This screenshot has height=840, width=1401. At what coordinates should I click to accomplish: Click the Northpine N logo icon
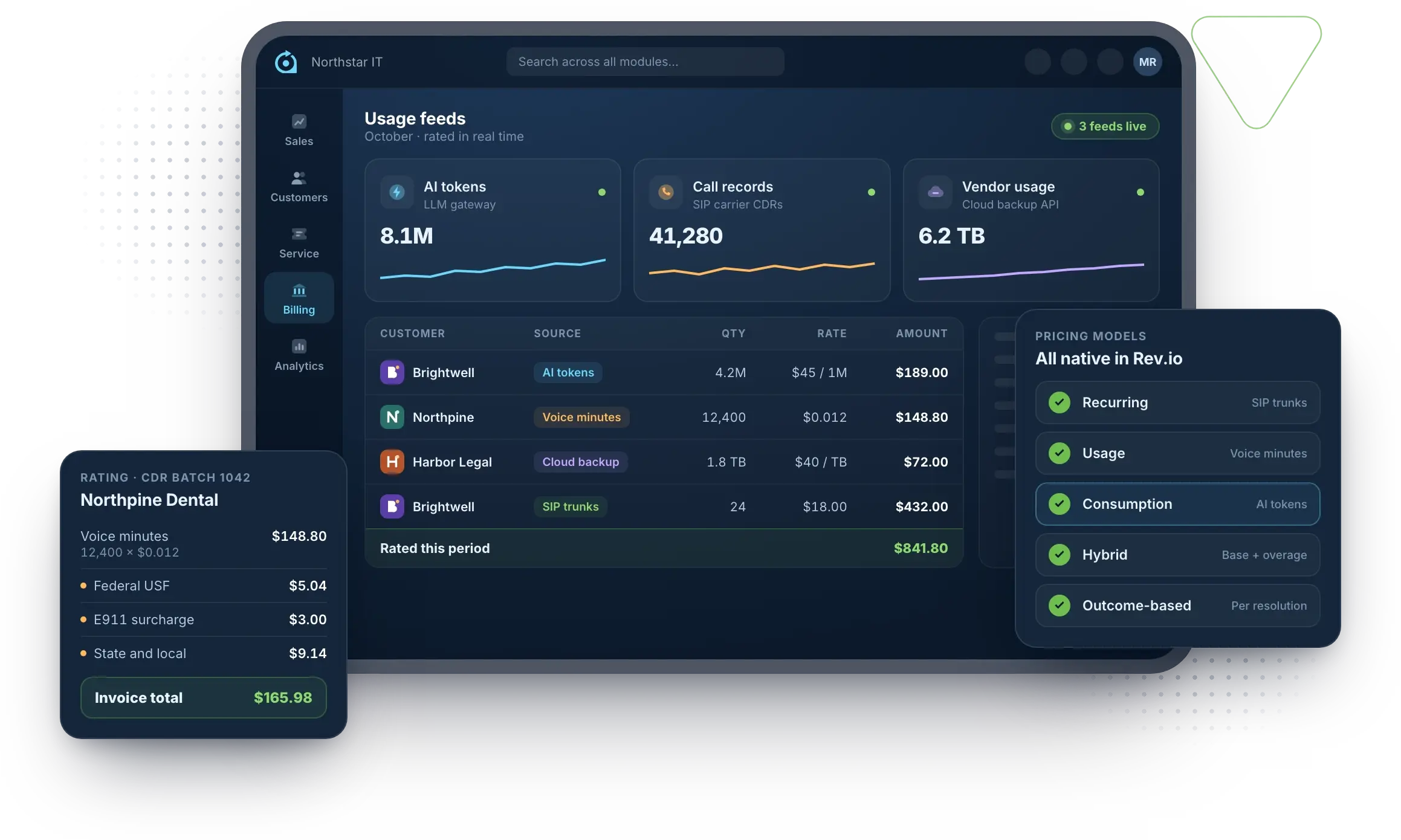point(392,417)
